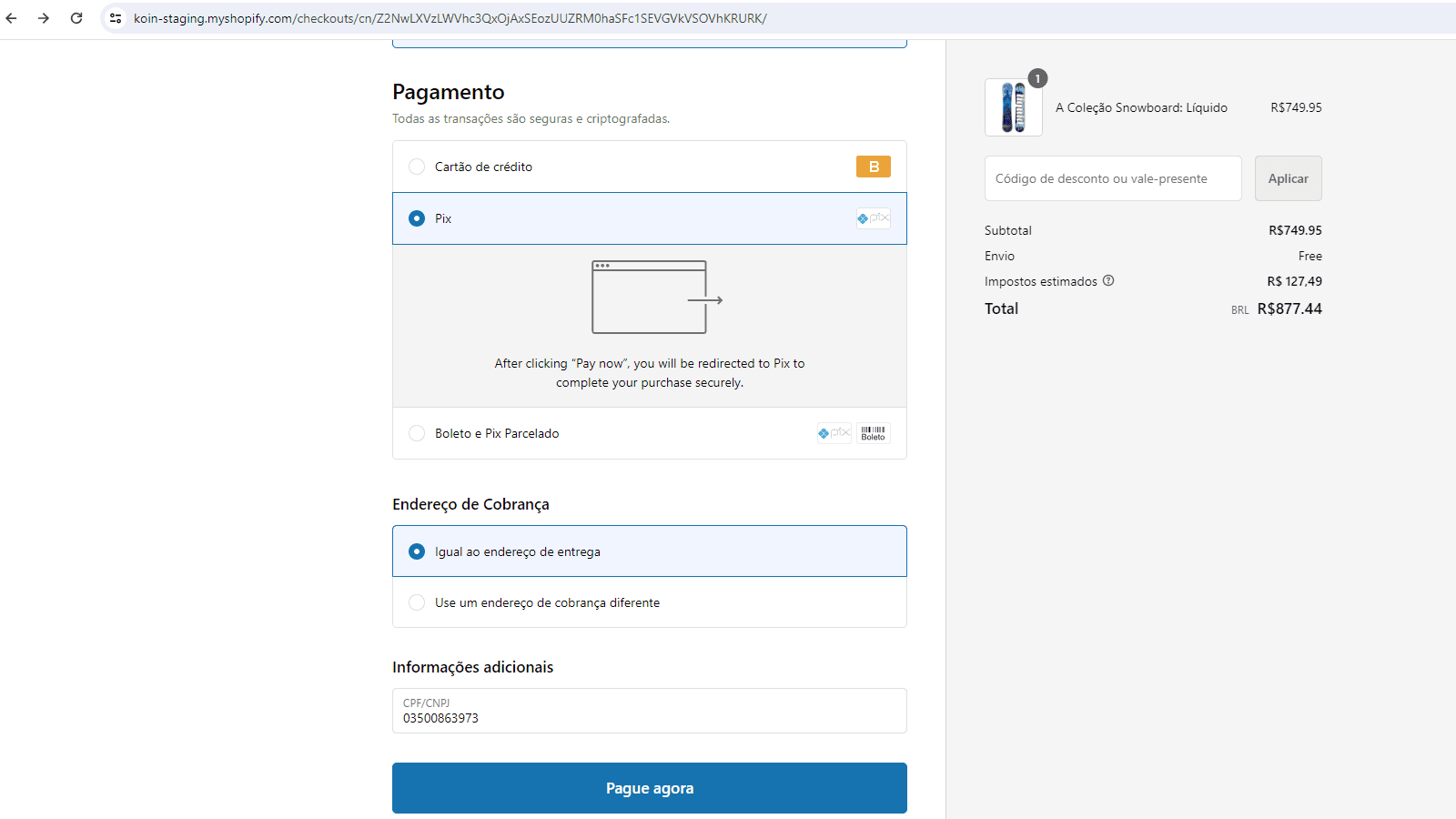
Task: Select Igual ao endereço de entrega
Action: click(x=417, y=551)
